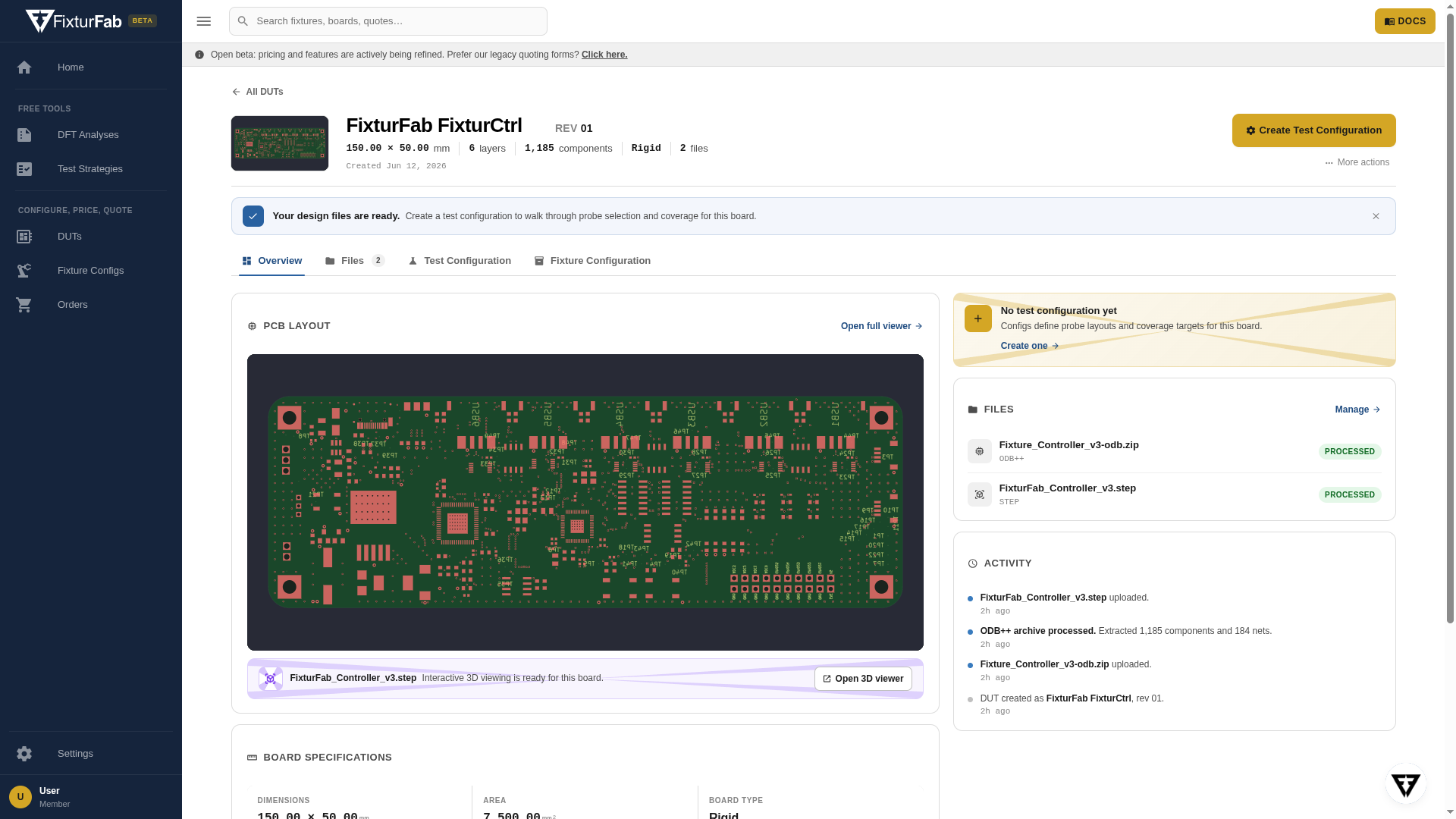Click the Board Specifications ruler icon

click(x=253, y=758)
